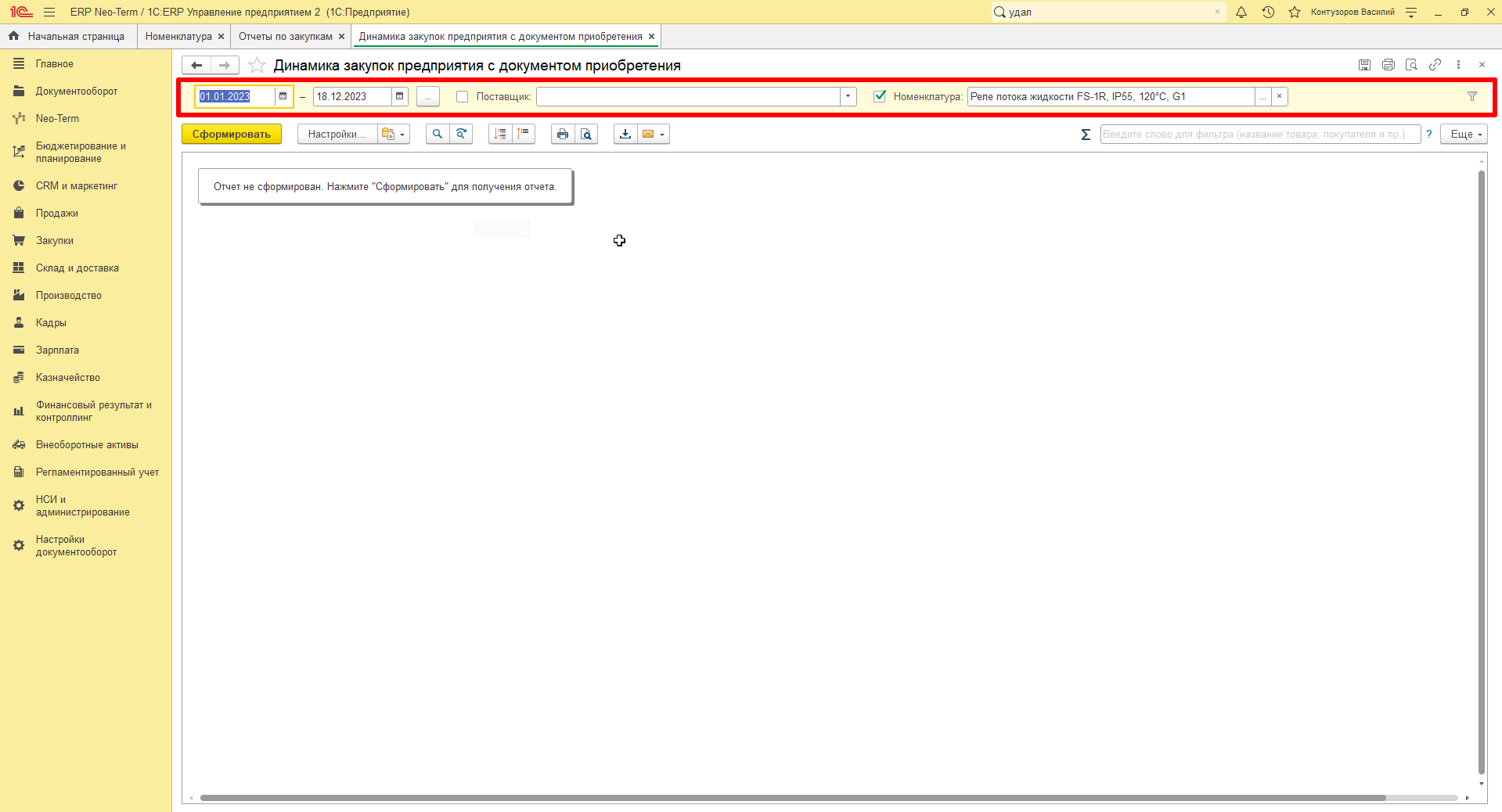Open the Казначейство section
Screen dimensions: 1502x812
(x=68, y=377)
